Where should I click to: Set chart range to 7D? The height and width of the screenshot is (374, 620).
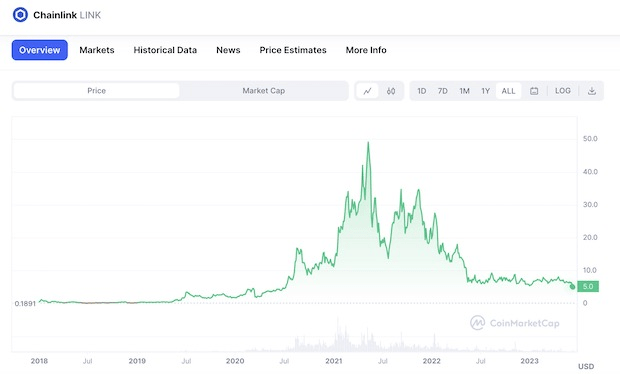click(x=443, y=91)
